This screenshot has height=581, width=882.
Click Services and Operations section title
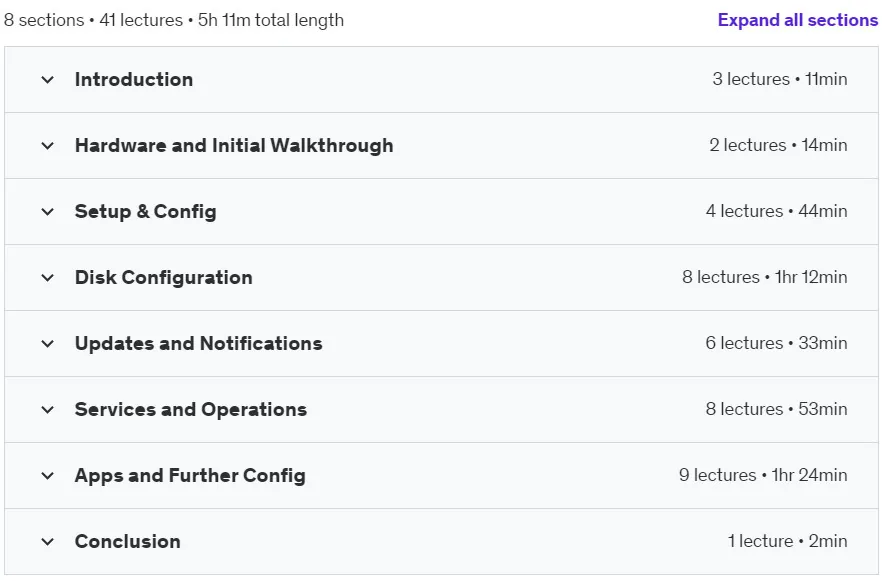point(191,409)
